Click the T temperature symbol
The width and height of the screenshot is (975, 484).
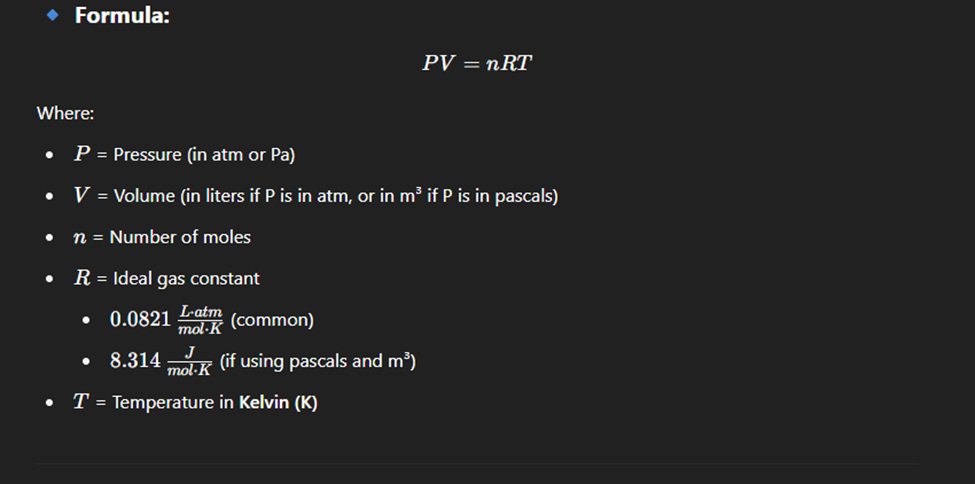pos(81,401)
